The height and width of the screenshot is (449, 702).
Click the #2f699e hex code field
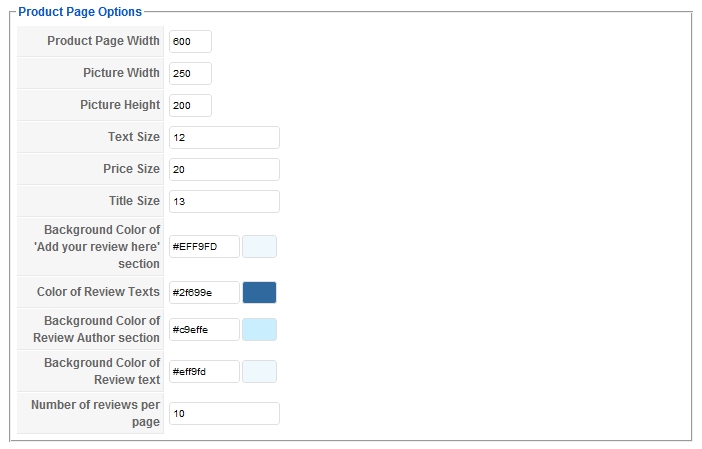click(x=204, y=292)
